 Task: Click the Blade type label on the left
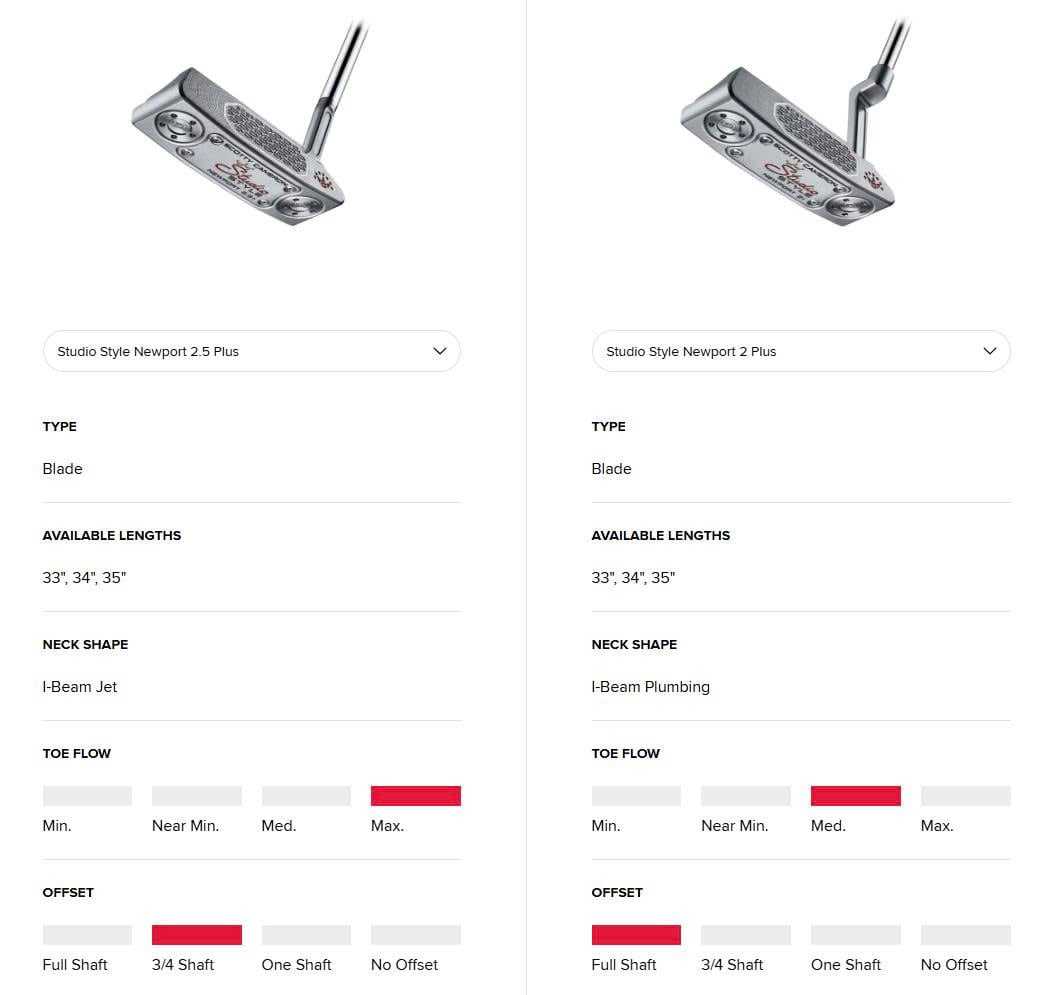(62, 469)
